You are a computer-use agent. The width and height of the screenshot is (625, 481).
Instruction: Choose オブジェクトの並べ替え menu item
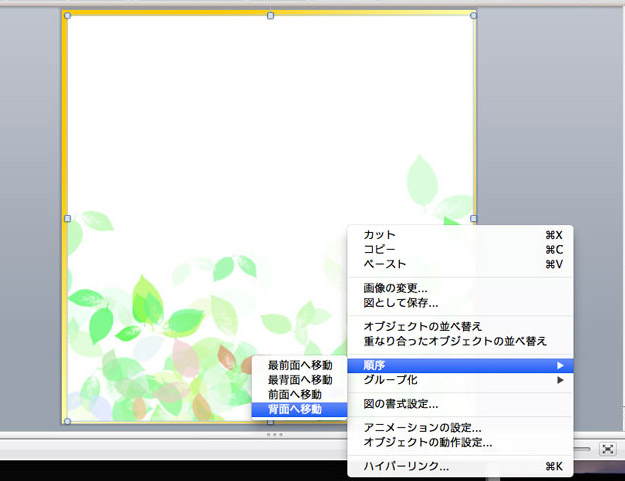pyautogui.click(x=423, y=326)
